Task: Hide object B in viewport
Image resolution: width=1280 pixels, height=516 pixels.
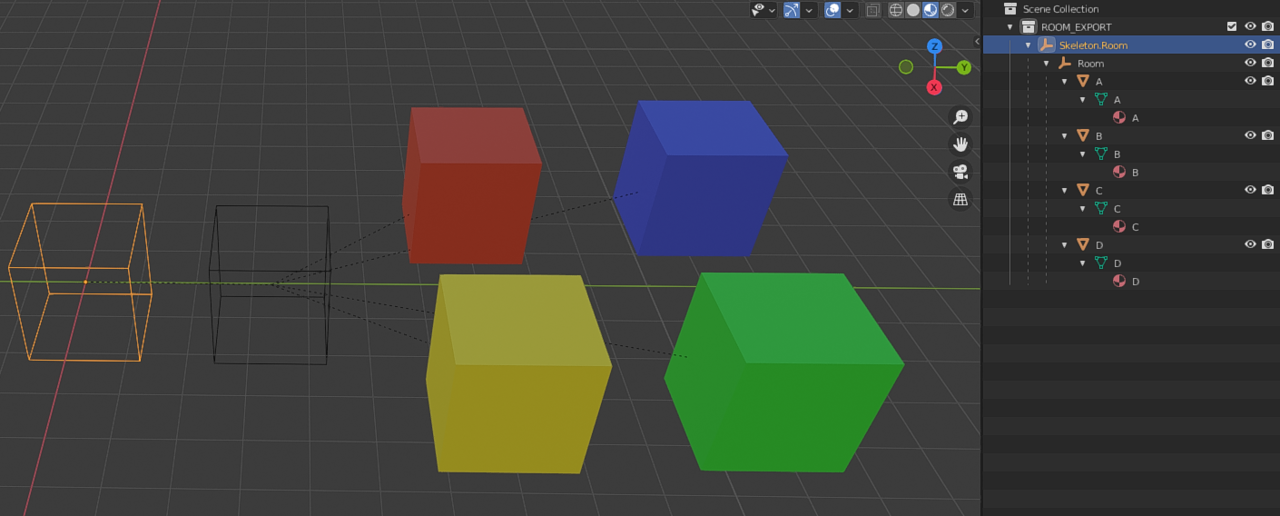Action: (x=1250, y=135)
